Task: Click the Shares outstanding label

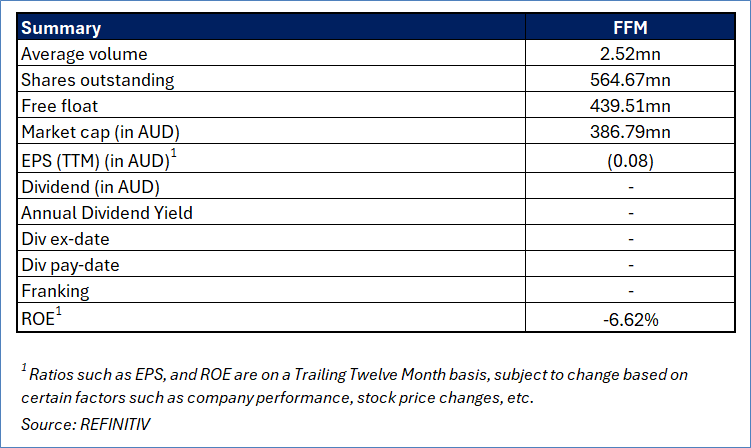Action: pos(97,80)
